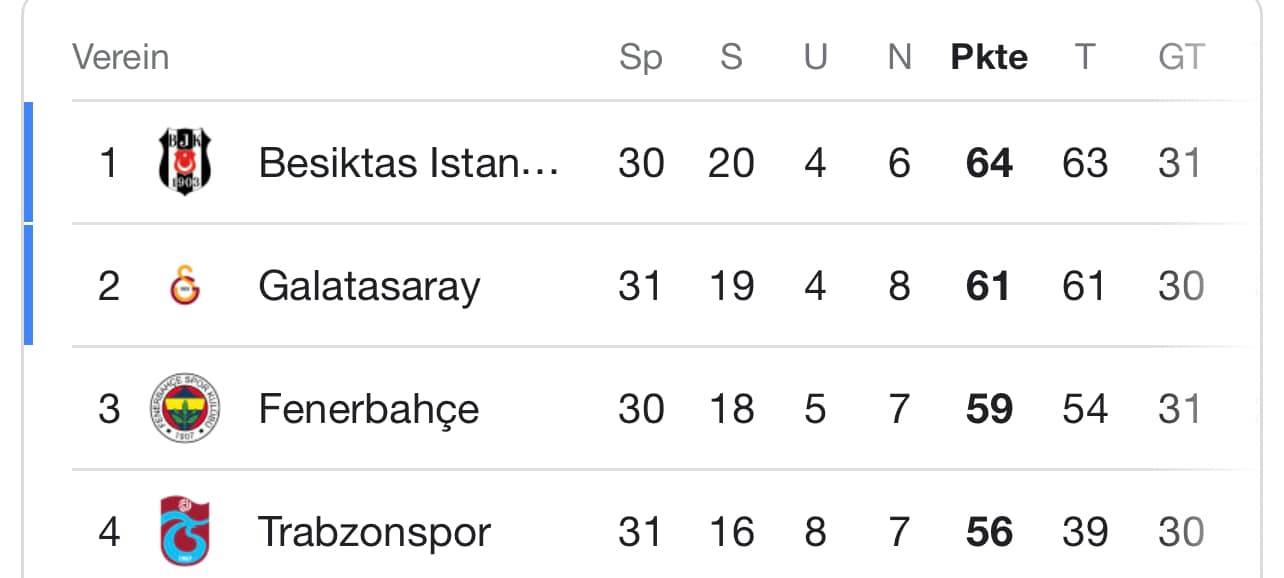The width and height of the screenshot is (1284, 578).
Task: Open the Besiktas Istanbul team name link
Action: point(408,162)
